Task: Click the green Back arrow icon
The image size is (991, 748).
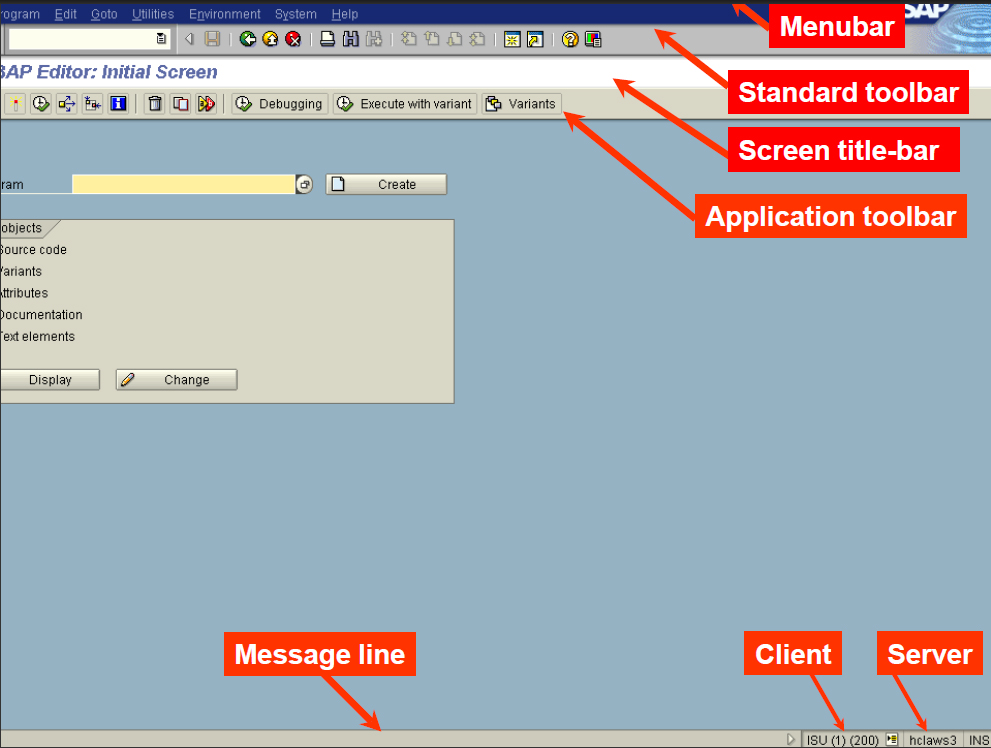Action: pyautogui.click(x=248, y=39)
